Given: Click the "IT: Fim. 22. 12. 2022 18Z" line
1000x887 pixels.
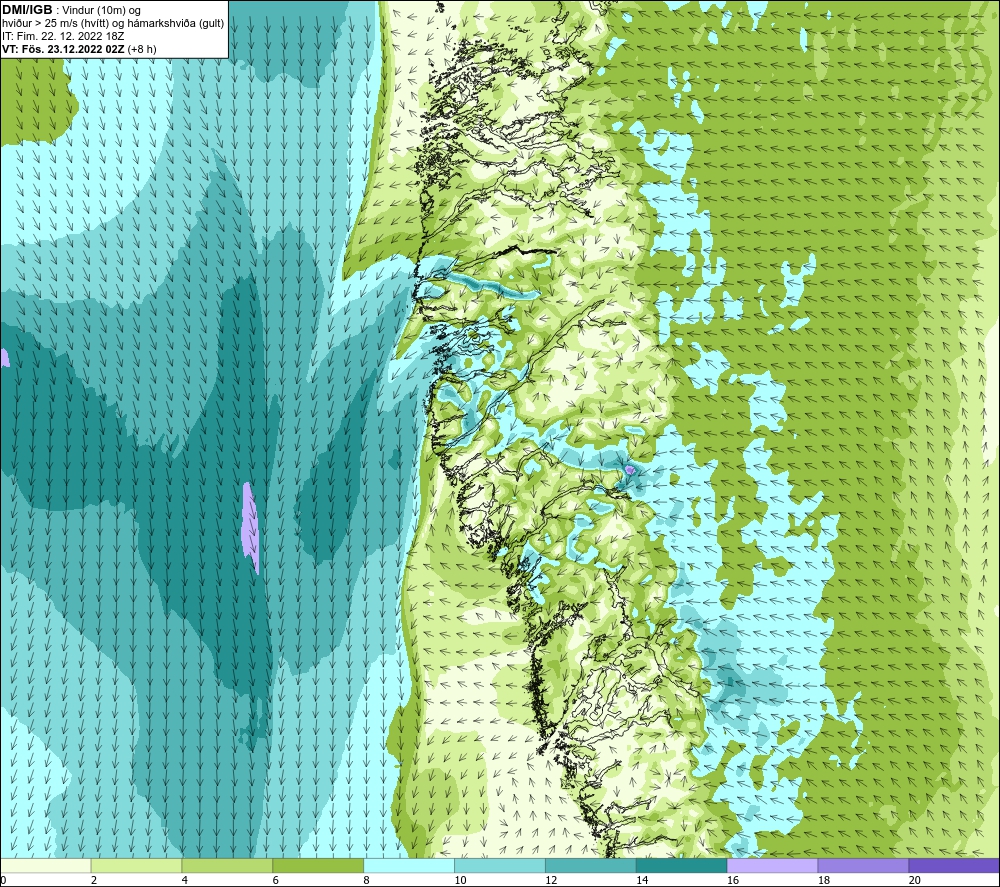Looking at the screenshot, I should [63, 36].
